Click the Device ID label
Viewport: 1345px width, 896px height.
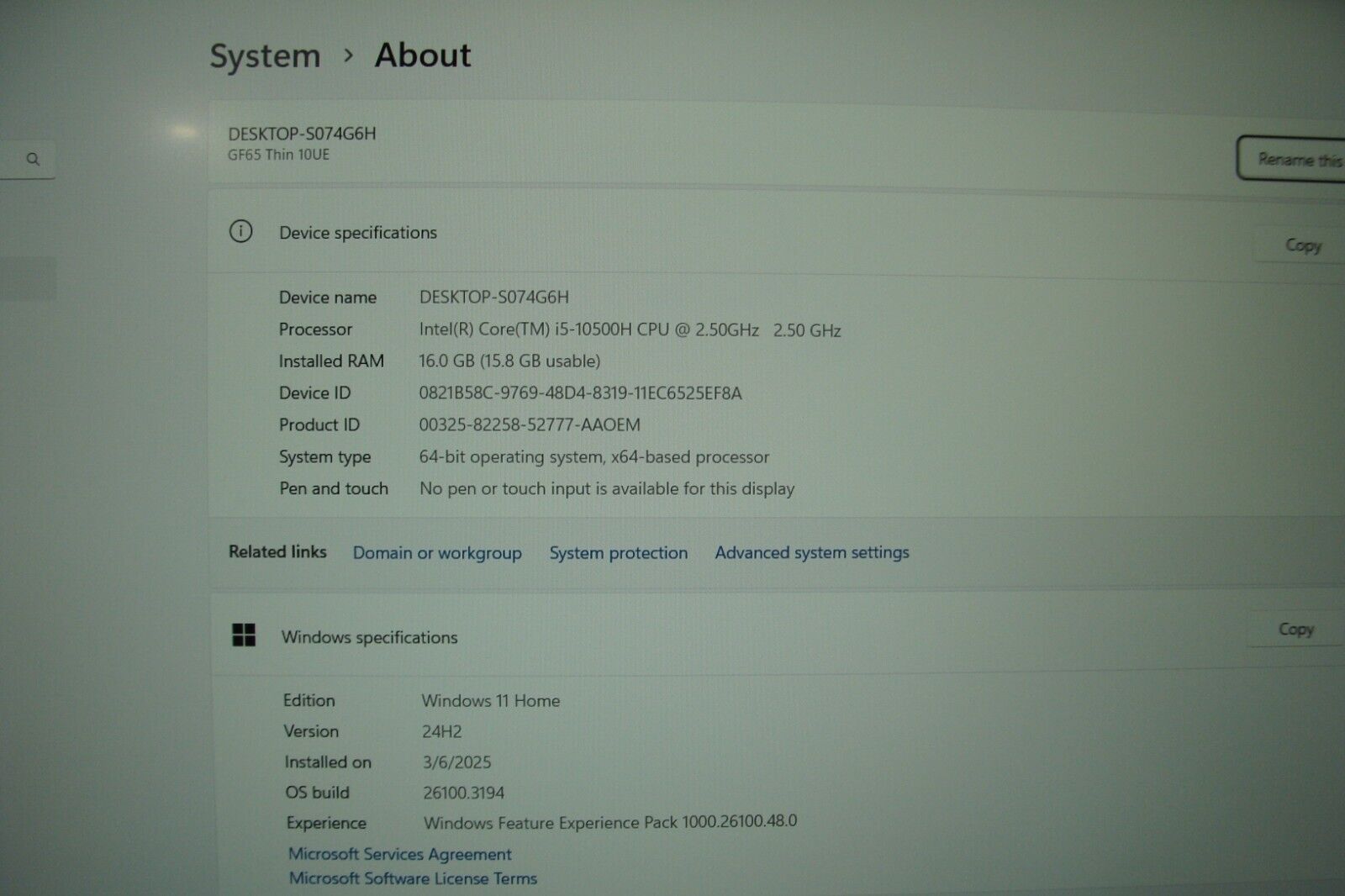click(x=314, y=393)
